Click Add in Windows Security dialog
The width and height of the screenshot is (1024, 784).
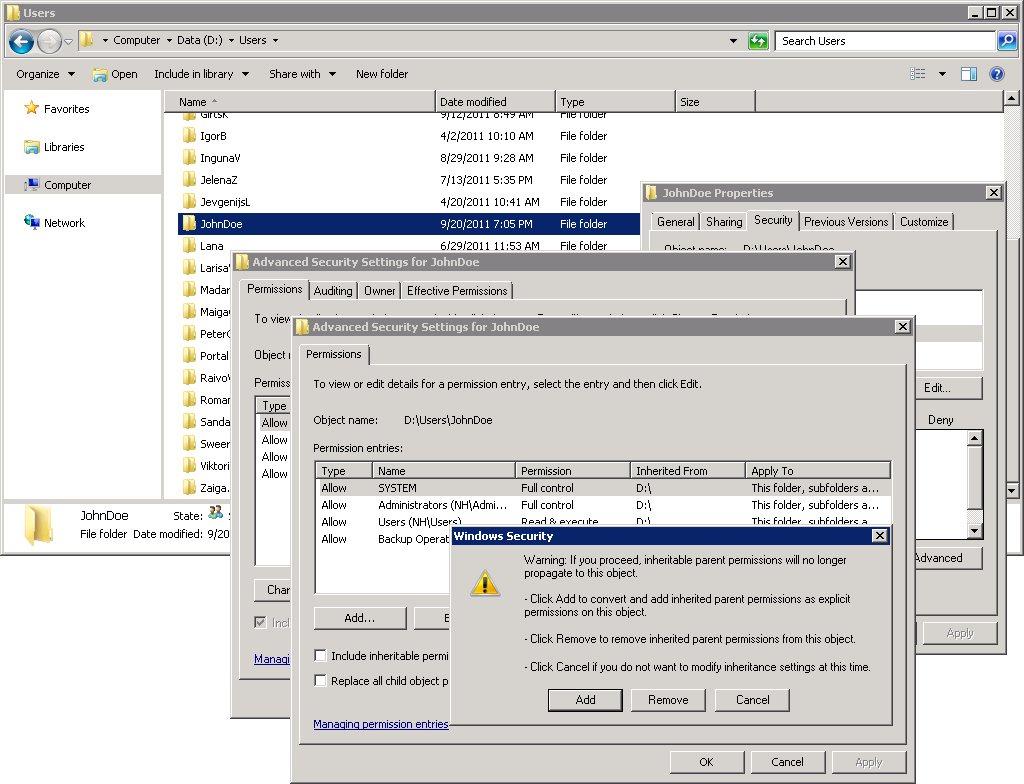[585, 700]
